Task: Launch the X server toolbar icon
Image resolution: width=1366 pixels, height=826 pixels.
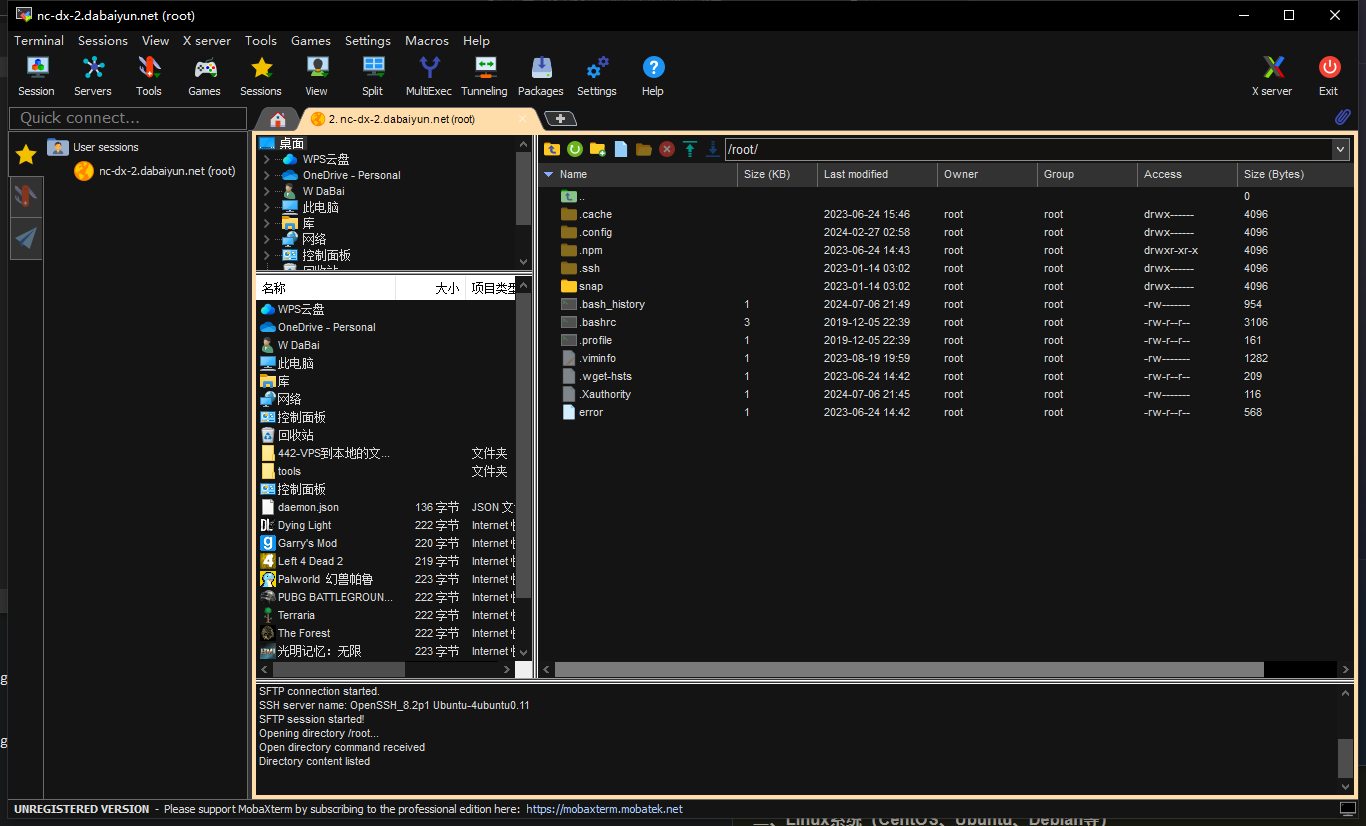Action: click(x=1273, y=76)
